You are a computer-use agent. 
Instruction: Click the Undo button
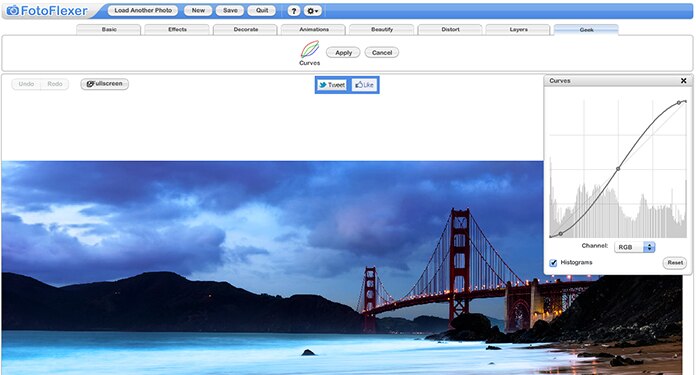26,84
